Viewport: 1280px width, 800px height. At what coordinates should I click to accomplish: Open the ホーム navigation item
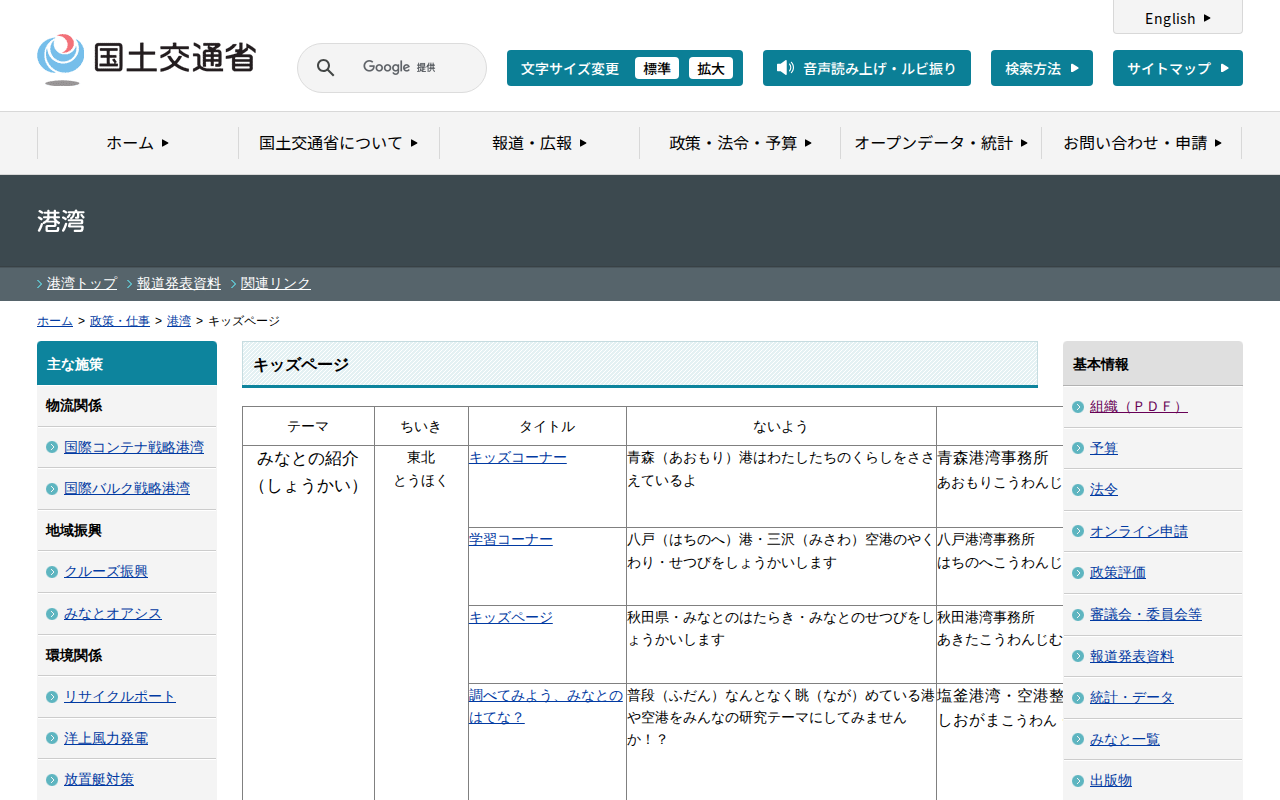coord(138,143)
